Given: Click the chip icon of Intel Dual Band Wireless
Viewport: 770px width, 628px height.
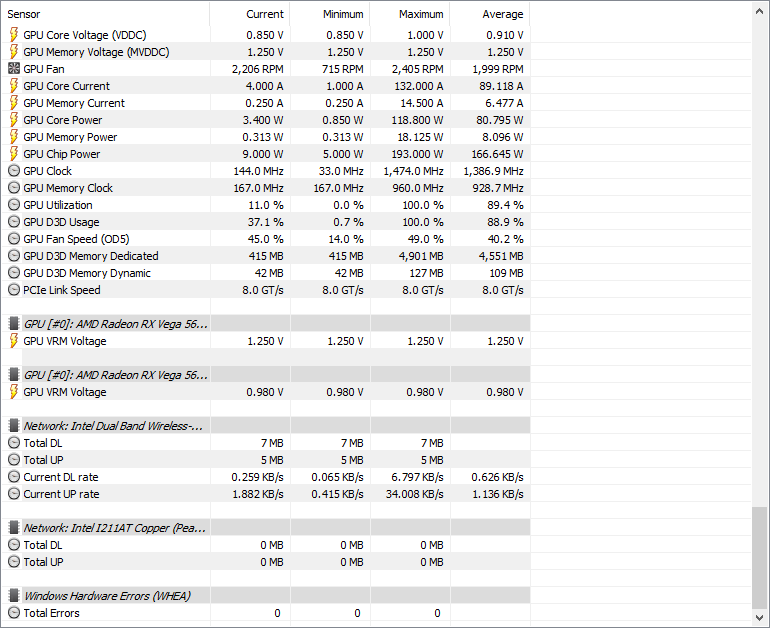Looking at the screenshot, I should [14, 426].
